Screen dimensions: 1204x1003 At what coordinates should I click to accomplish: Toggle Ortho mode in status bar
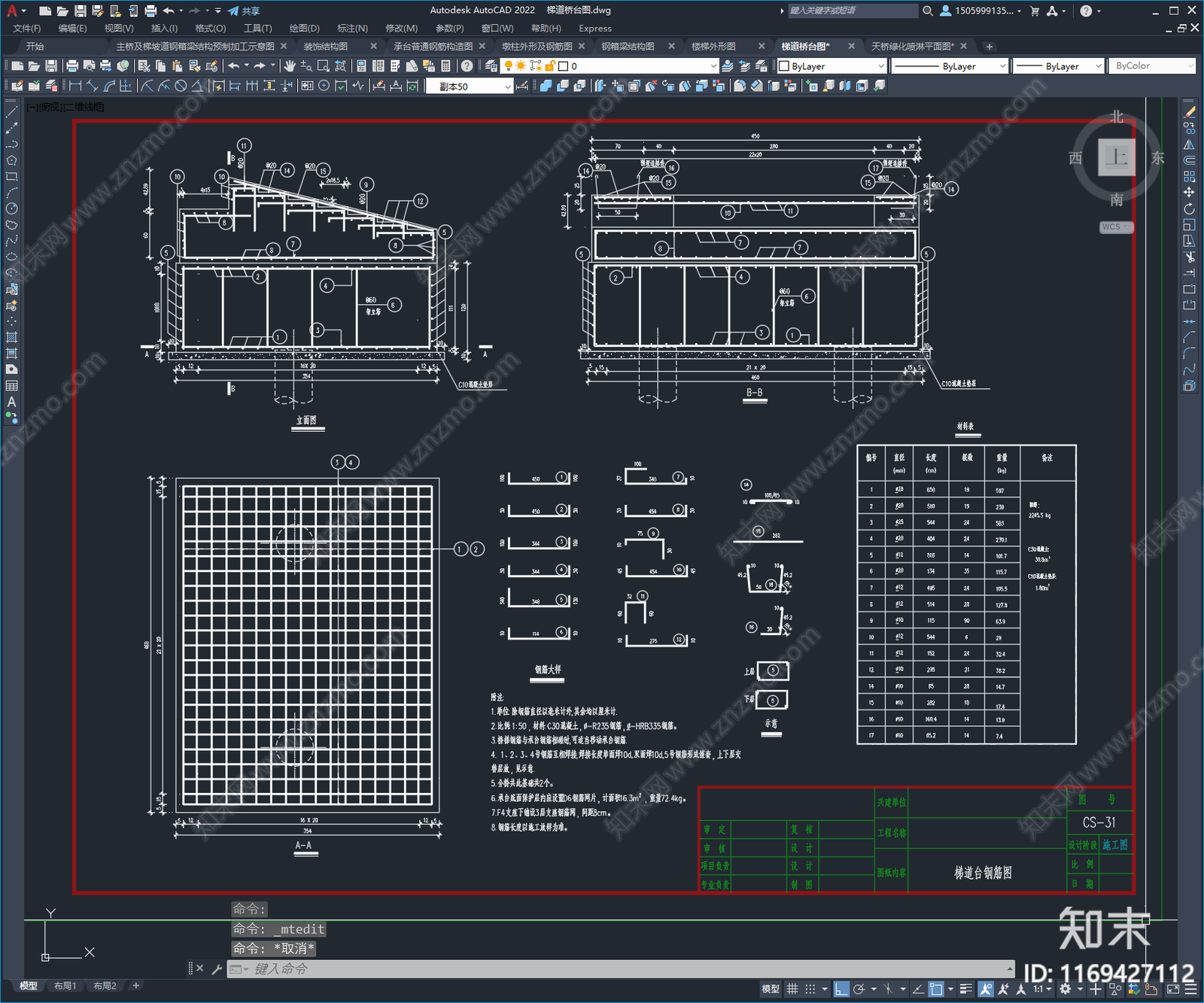coord(841,989)
